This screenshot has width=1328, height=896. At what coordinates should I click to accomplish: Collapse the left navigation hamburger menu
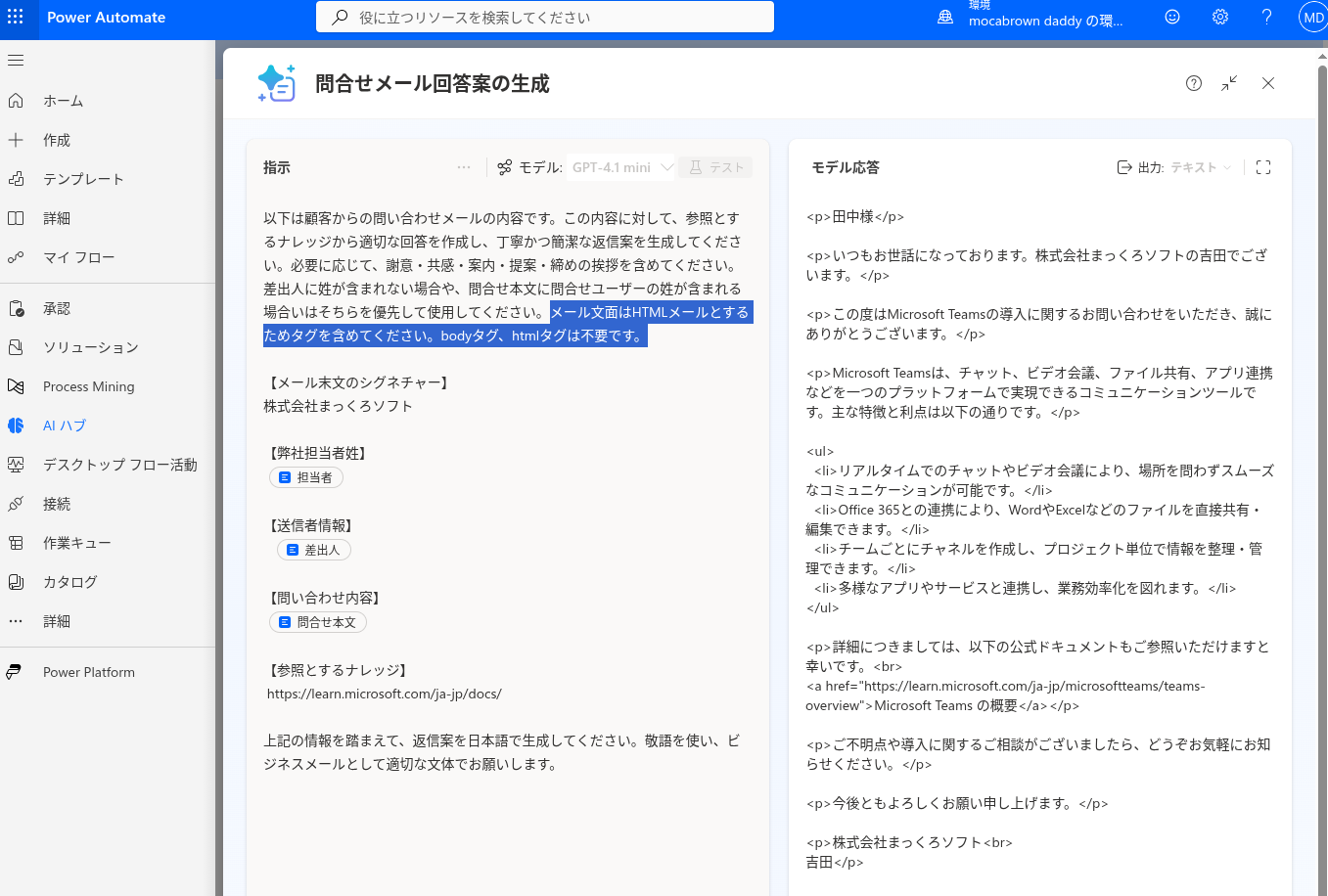point(16,61)
